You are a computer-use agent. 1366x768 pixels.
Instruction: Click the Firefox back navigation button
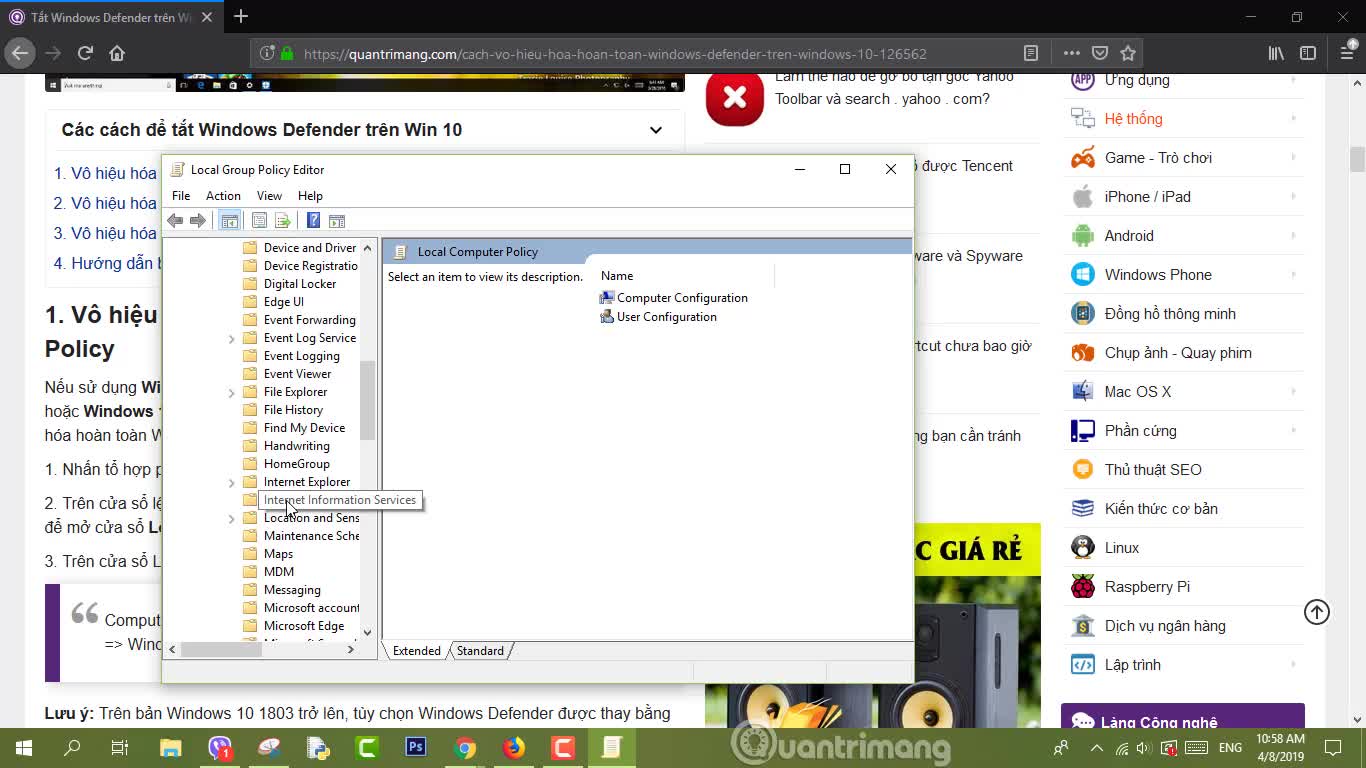(21, 53)
